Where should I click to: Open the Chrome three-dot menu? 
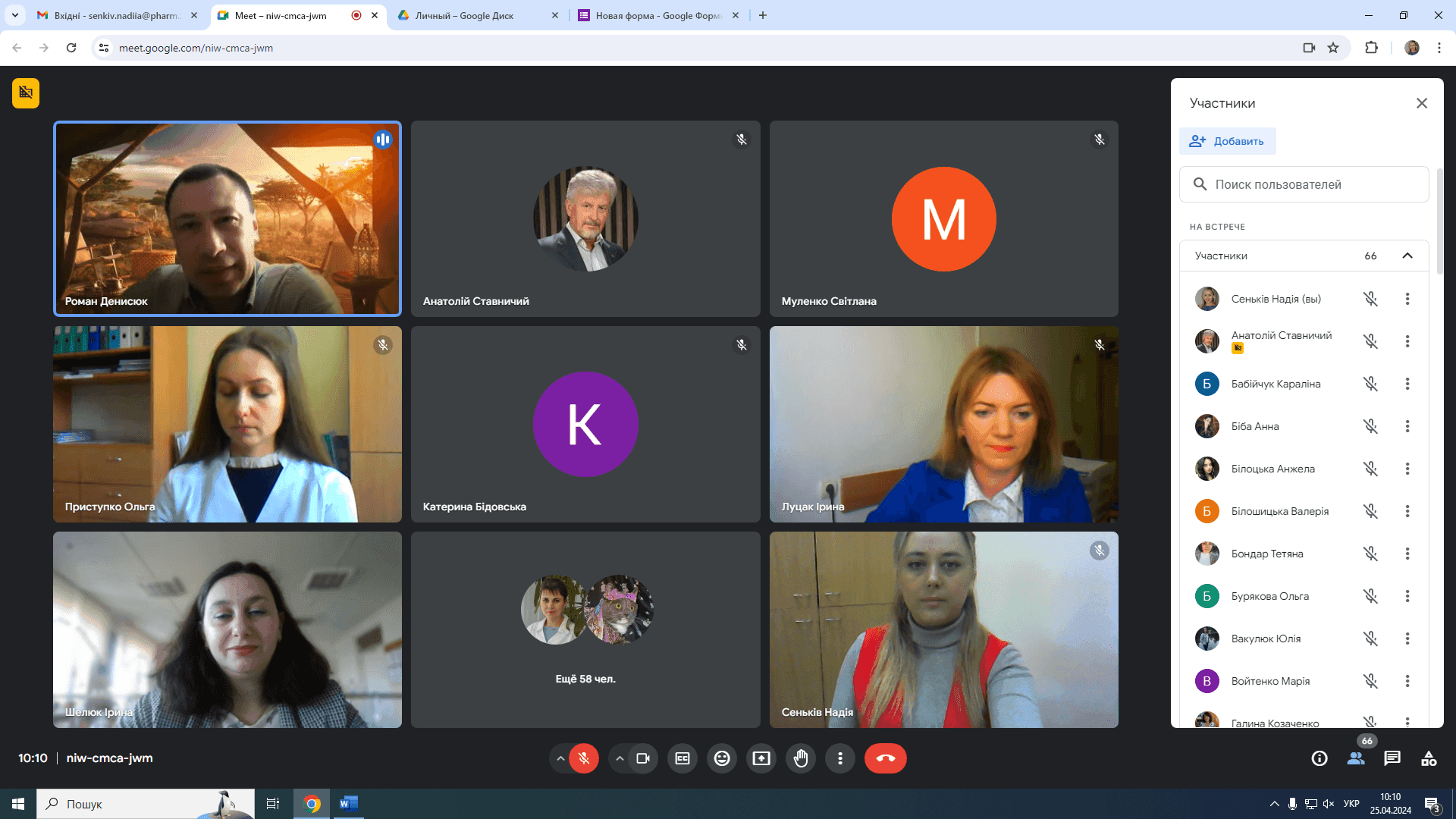pos(1439,48)
